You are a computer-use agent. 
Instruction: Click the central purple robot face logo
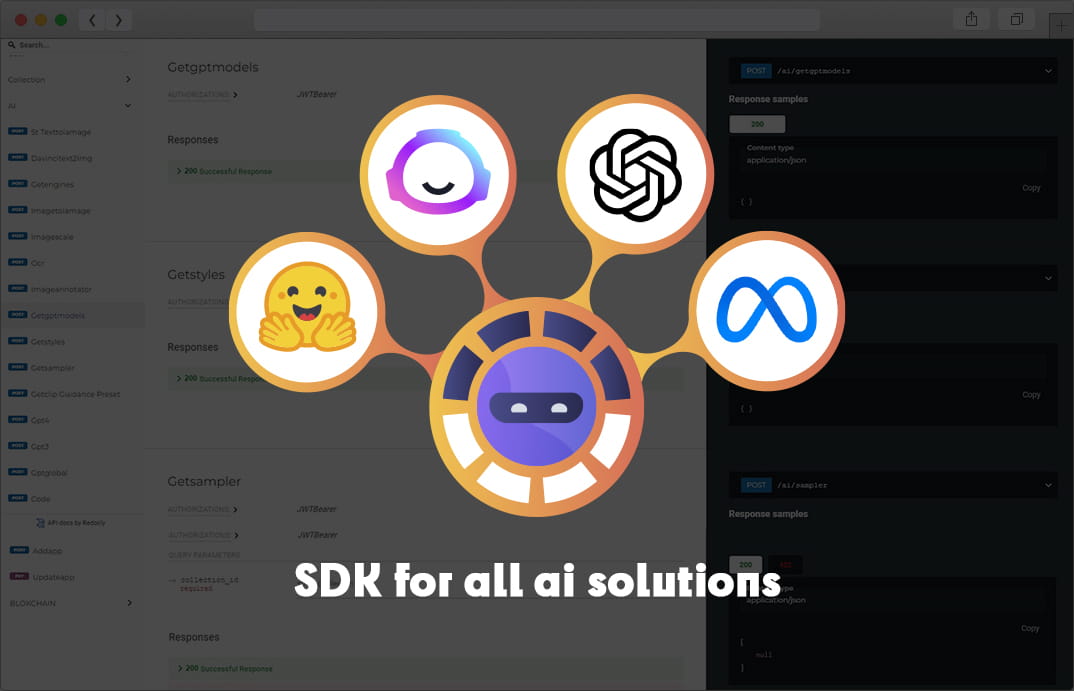(537, 406)
